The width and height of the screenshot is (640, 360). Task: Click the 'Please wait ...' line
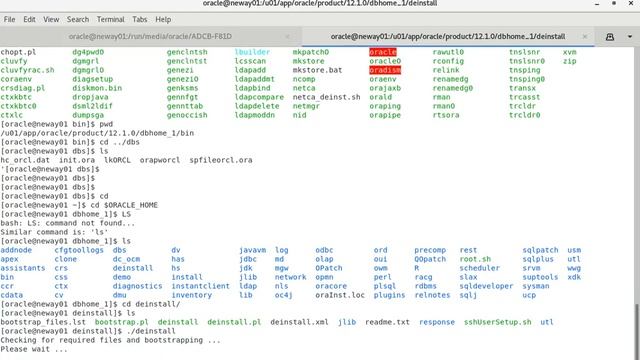click(x=34, y=349)
